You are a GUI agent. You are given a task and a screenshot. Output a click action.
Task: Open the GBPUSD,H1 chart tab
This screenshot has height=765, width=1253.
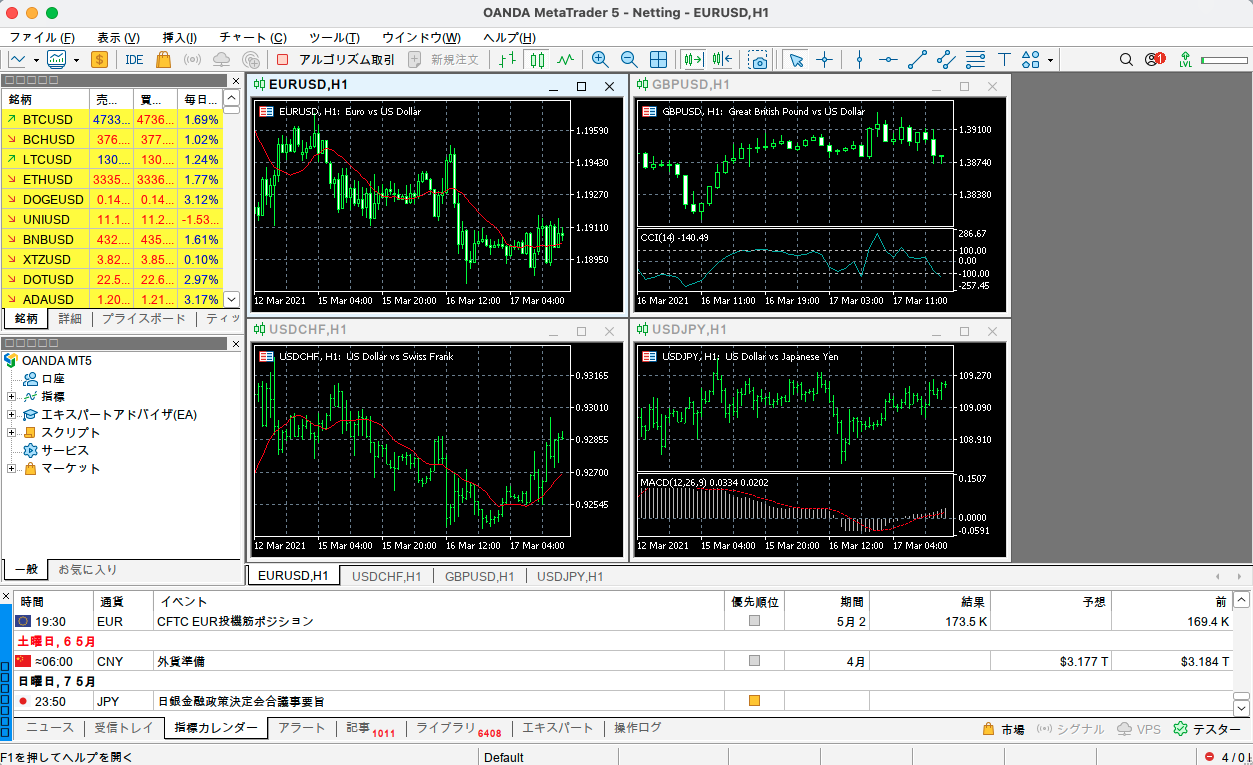click(479, 576)
